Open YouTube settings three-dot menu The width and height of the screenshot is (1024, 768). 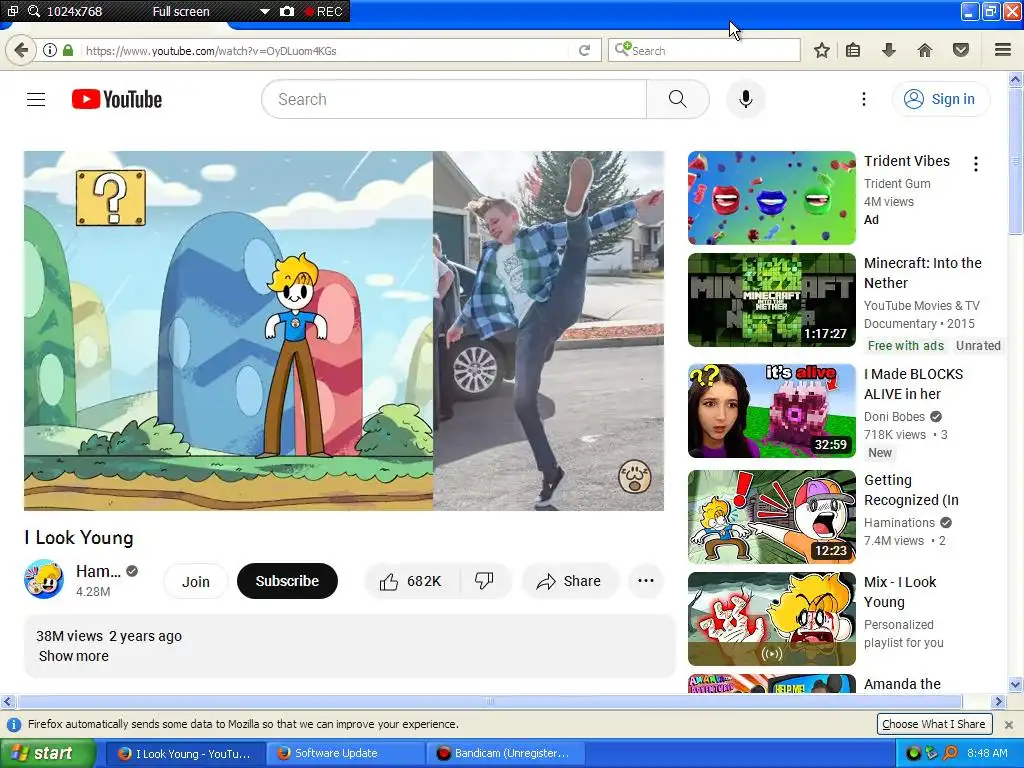[863, 99]
